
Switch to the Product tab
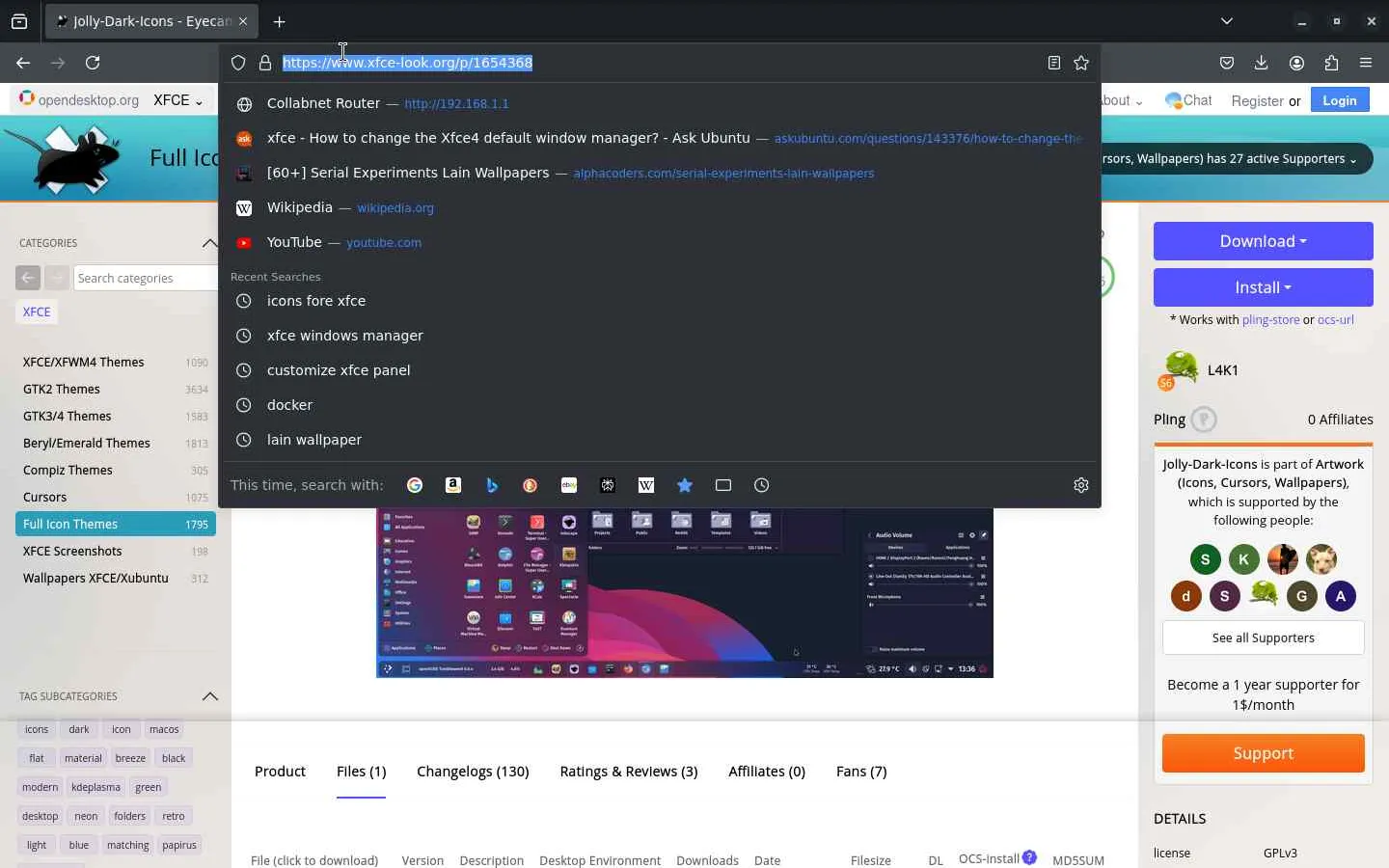(280, 772)
